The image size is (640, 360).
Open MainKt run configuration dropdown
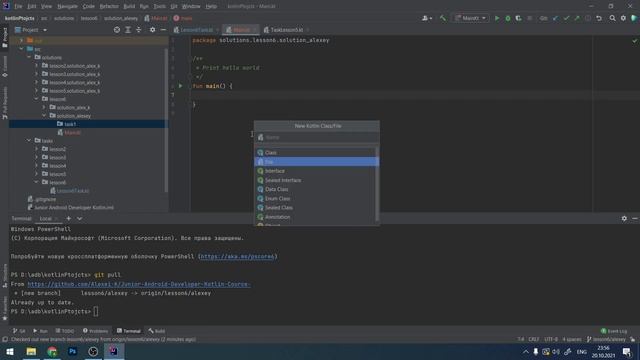471,18
